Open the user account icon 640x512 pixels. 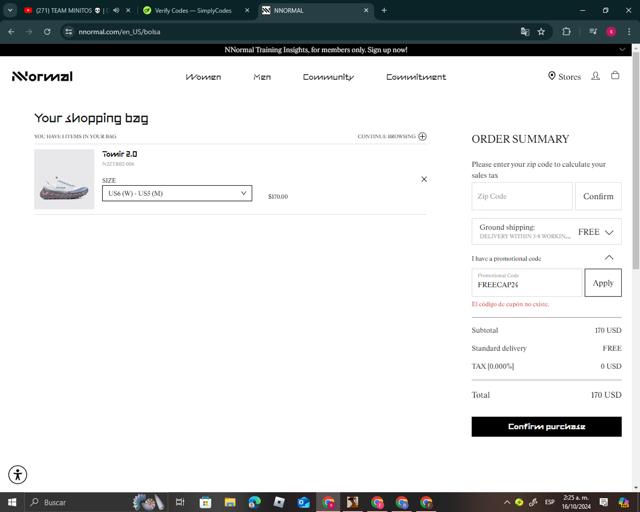[596, 76]
